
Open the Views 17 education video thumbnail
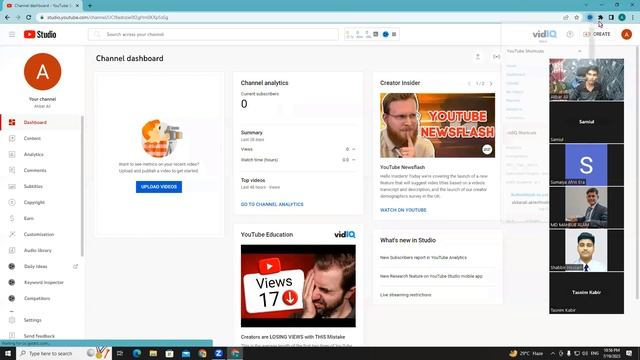click(x=298, y=286)
